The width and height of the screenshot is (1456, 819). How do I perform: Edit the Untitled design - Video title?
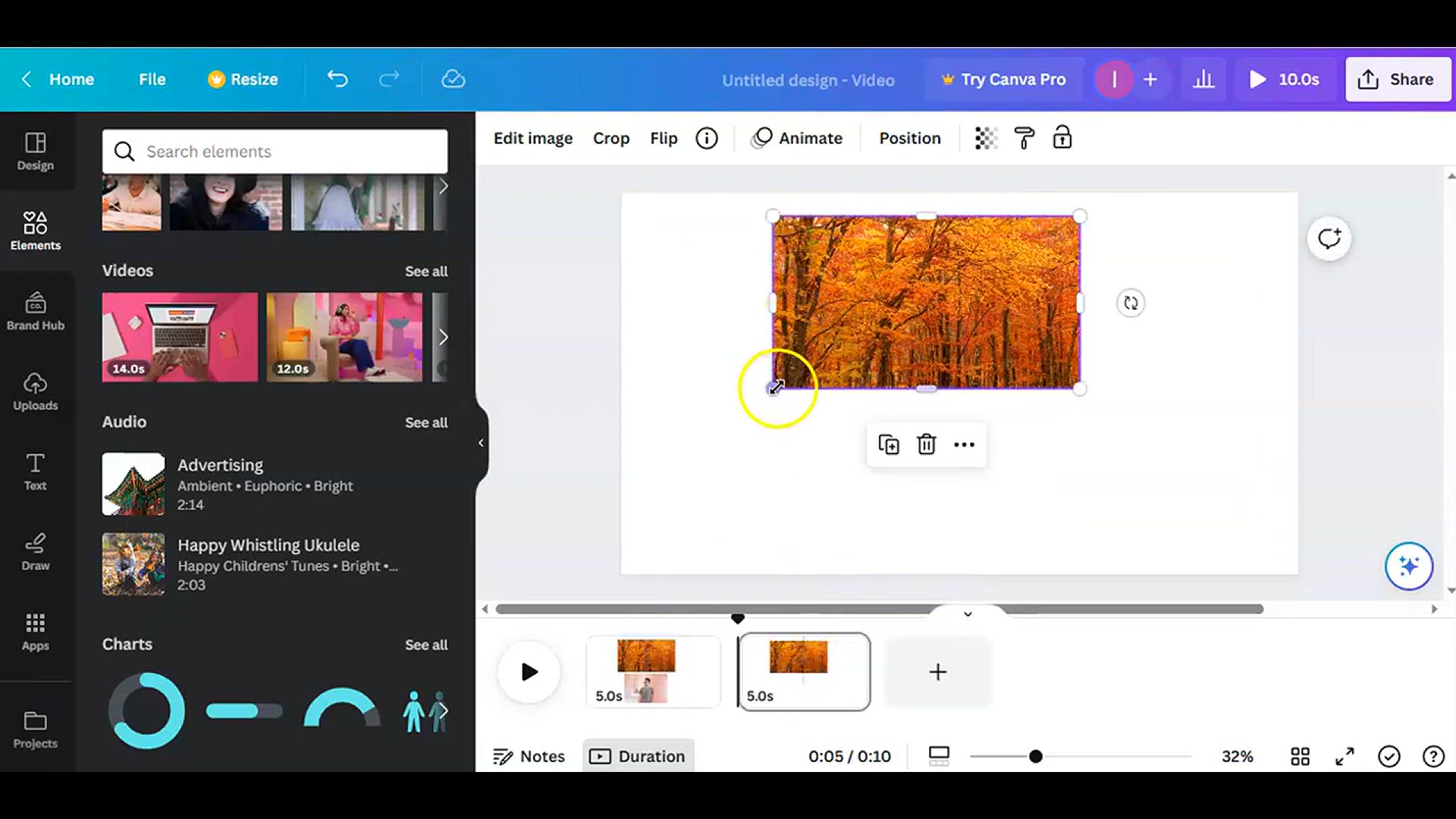point(808,80)
